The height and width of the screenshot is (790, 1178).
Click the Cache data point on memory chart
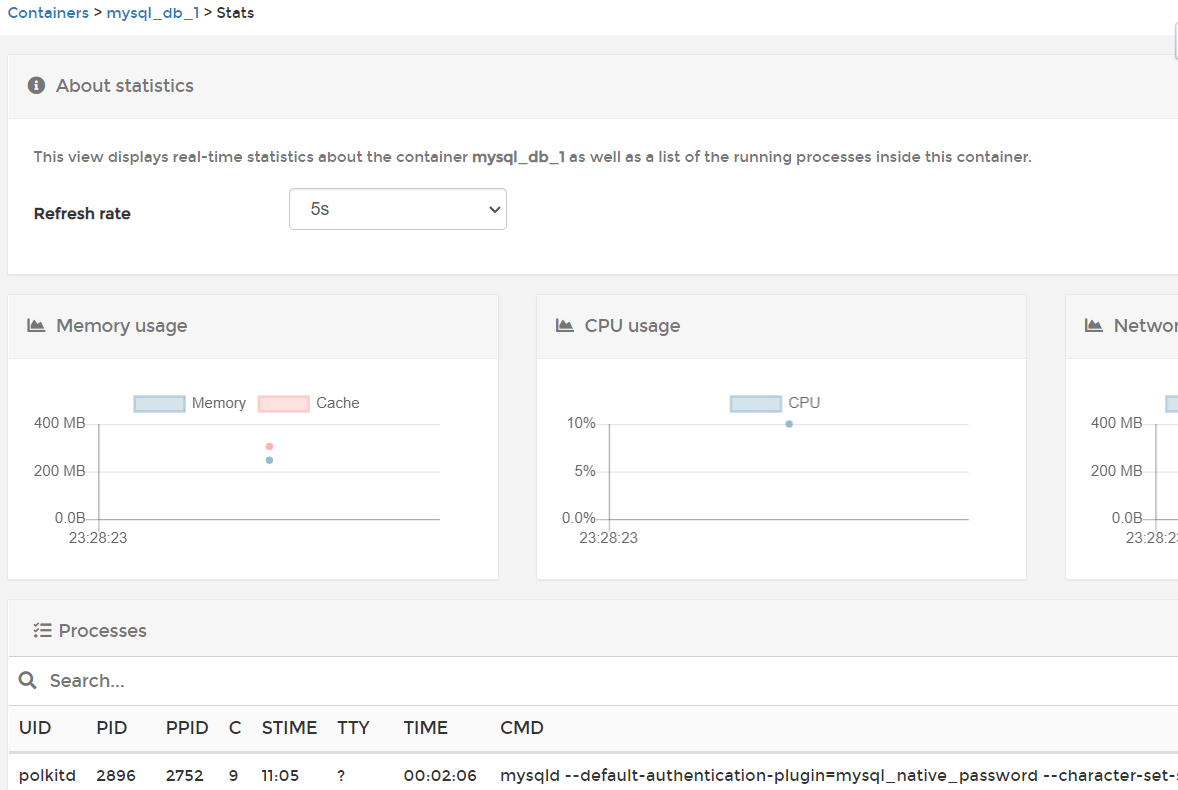[x=269, y=447]
